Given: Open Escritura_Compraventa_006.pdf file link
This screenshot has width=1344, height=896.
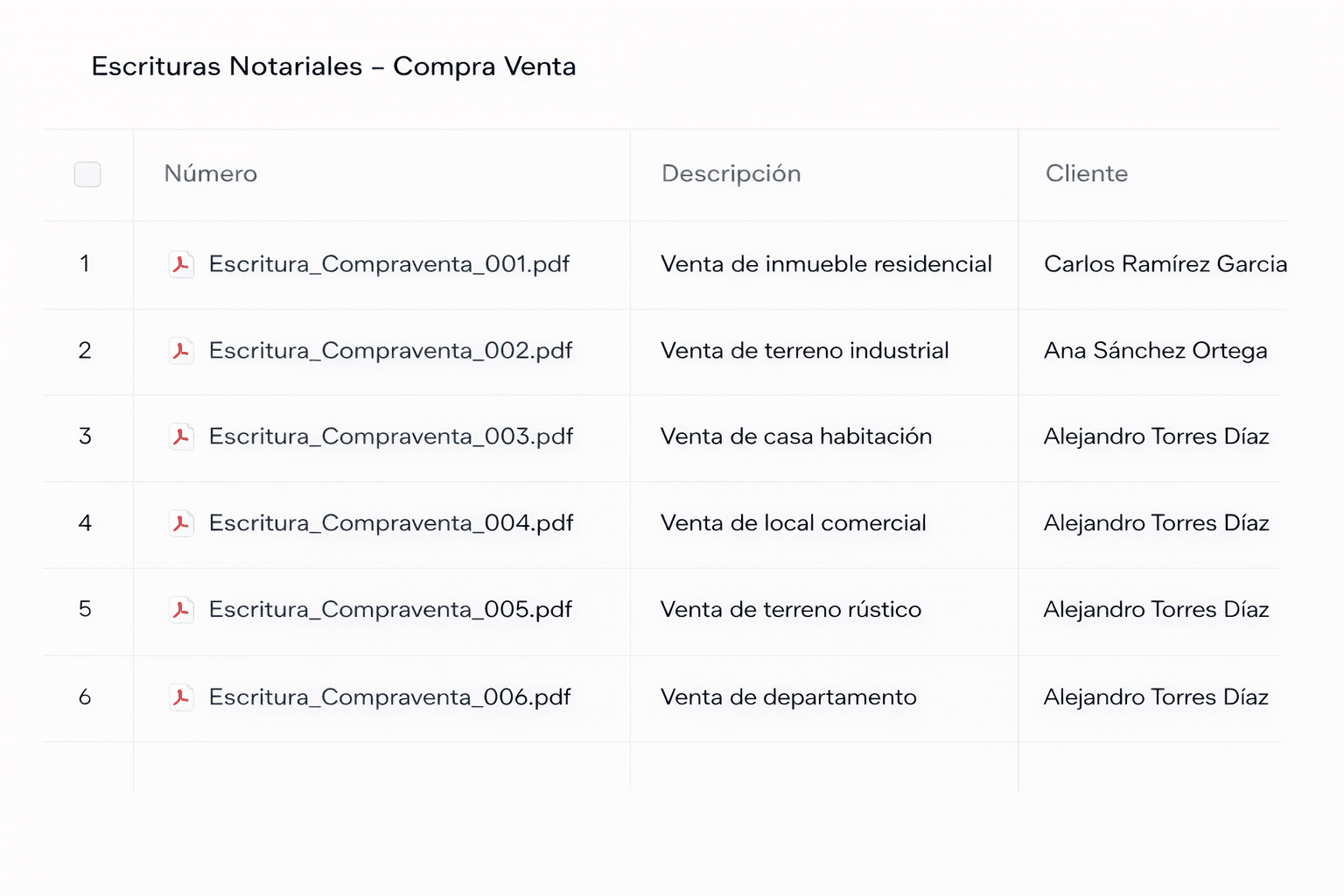Looking at the screenshot, I should pyautogui.click(x=389, y=697).
